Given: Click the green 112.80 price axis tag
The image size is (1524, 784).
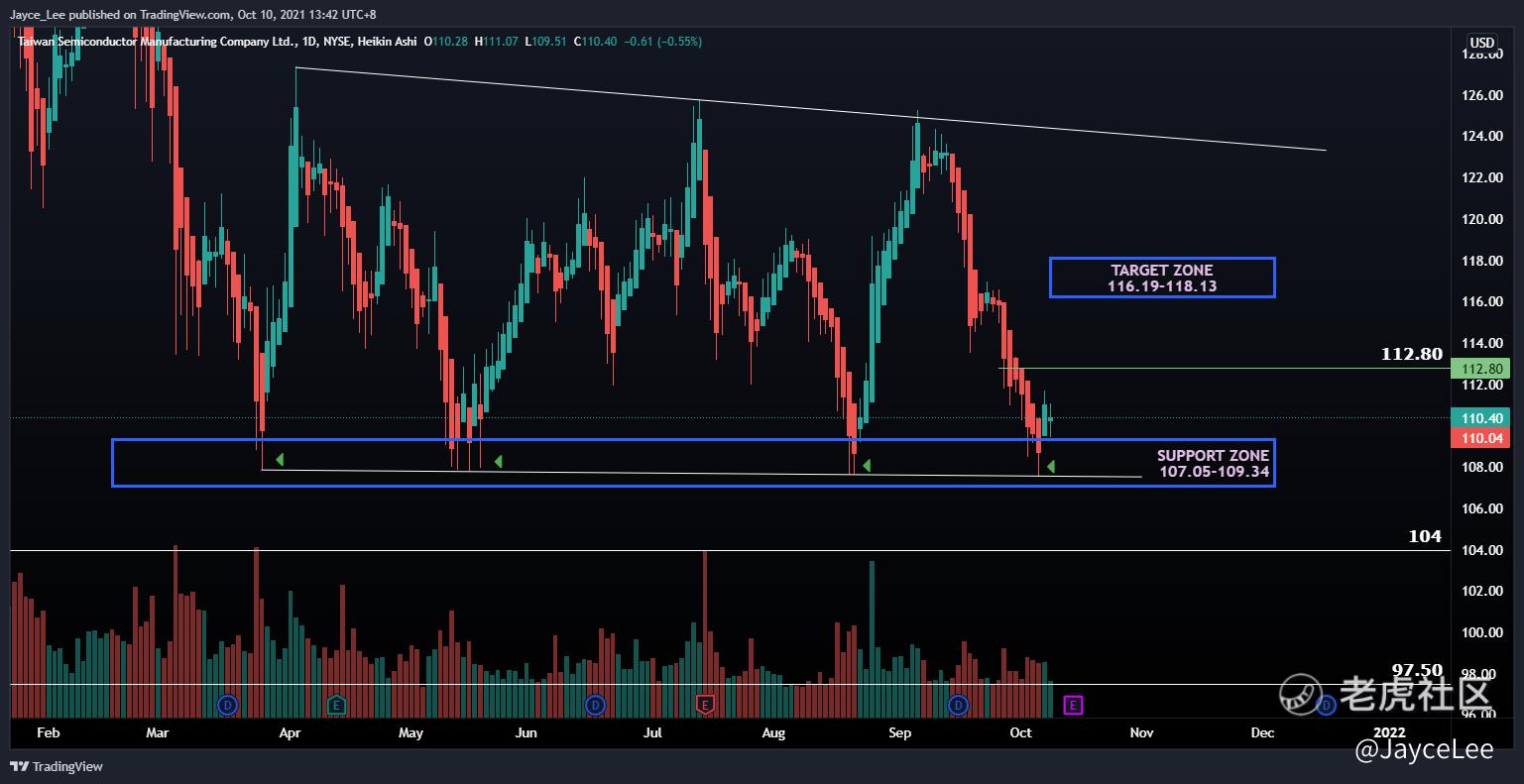Looking at the screenshot, I should (1478, 369).
